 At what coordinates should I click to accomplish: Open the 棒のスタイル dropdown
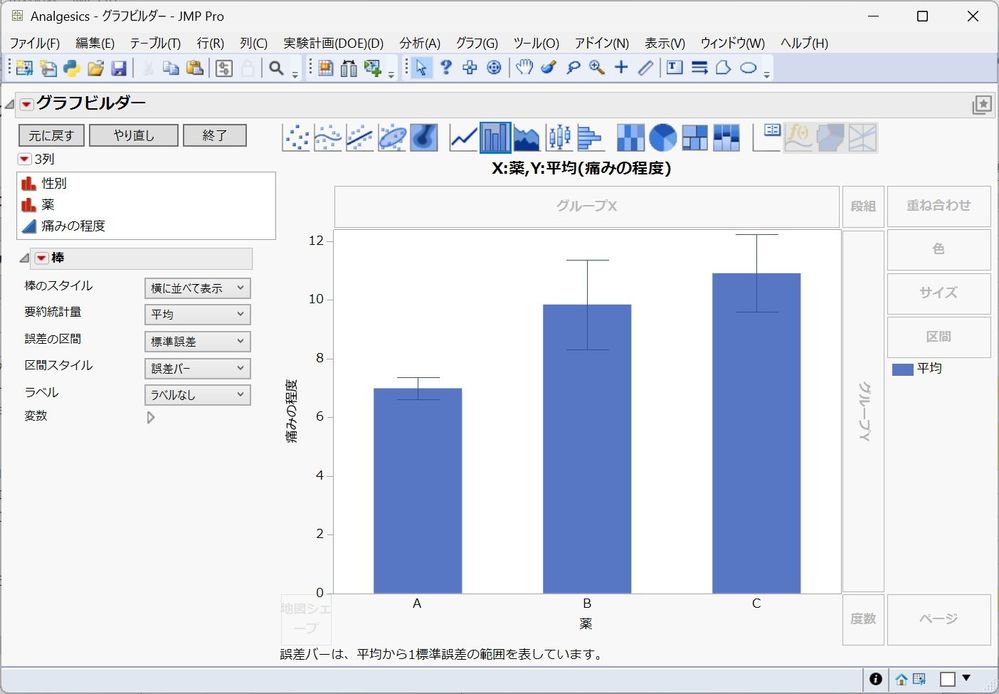(x=198, y=288)
